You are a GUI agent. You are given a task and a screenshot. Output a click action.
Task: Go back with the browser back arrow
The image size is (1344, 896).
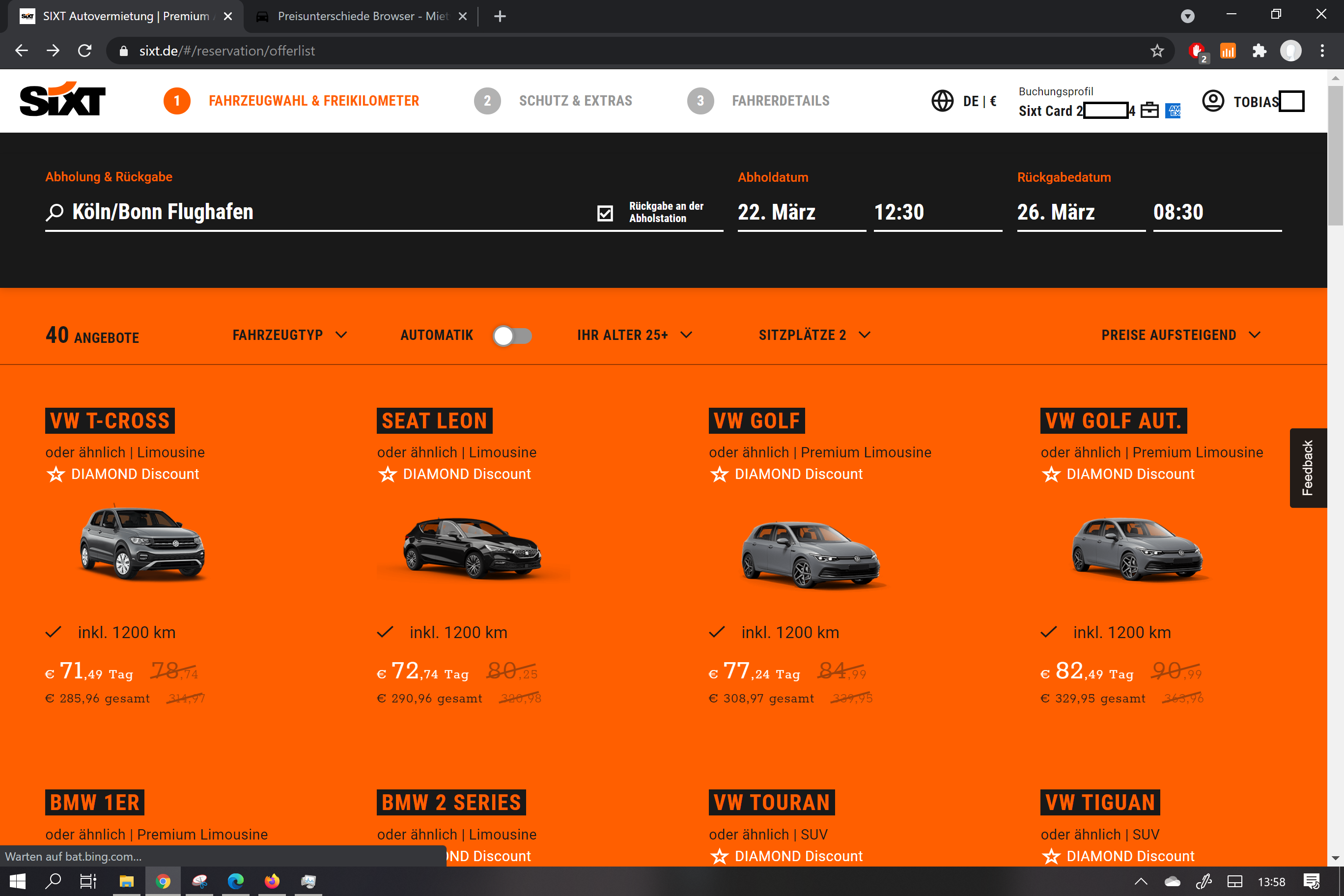[x=21, y=51]
